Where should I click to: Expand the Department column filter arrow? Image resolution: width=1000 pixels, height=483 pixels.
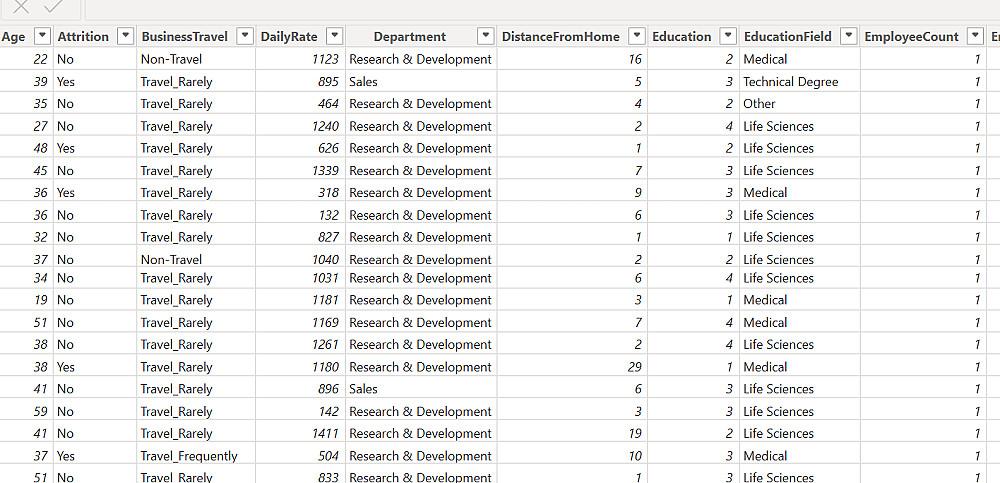point(485,37)
